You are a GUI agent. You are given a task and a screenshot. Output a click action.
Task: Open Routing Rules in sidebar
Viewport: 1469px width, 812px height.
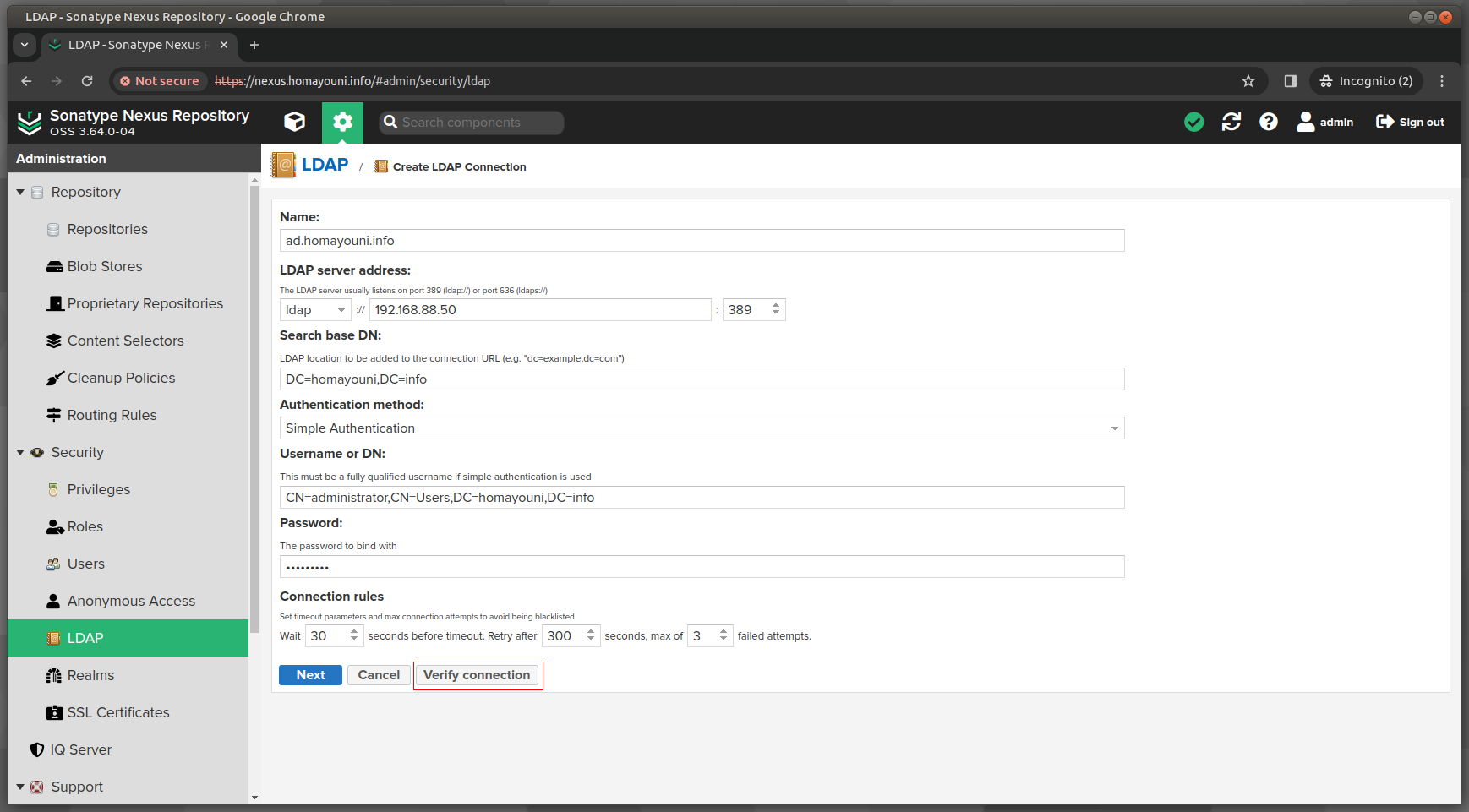click(x=112, y=415)
